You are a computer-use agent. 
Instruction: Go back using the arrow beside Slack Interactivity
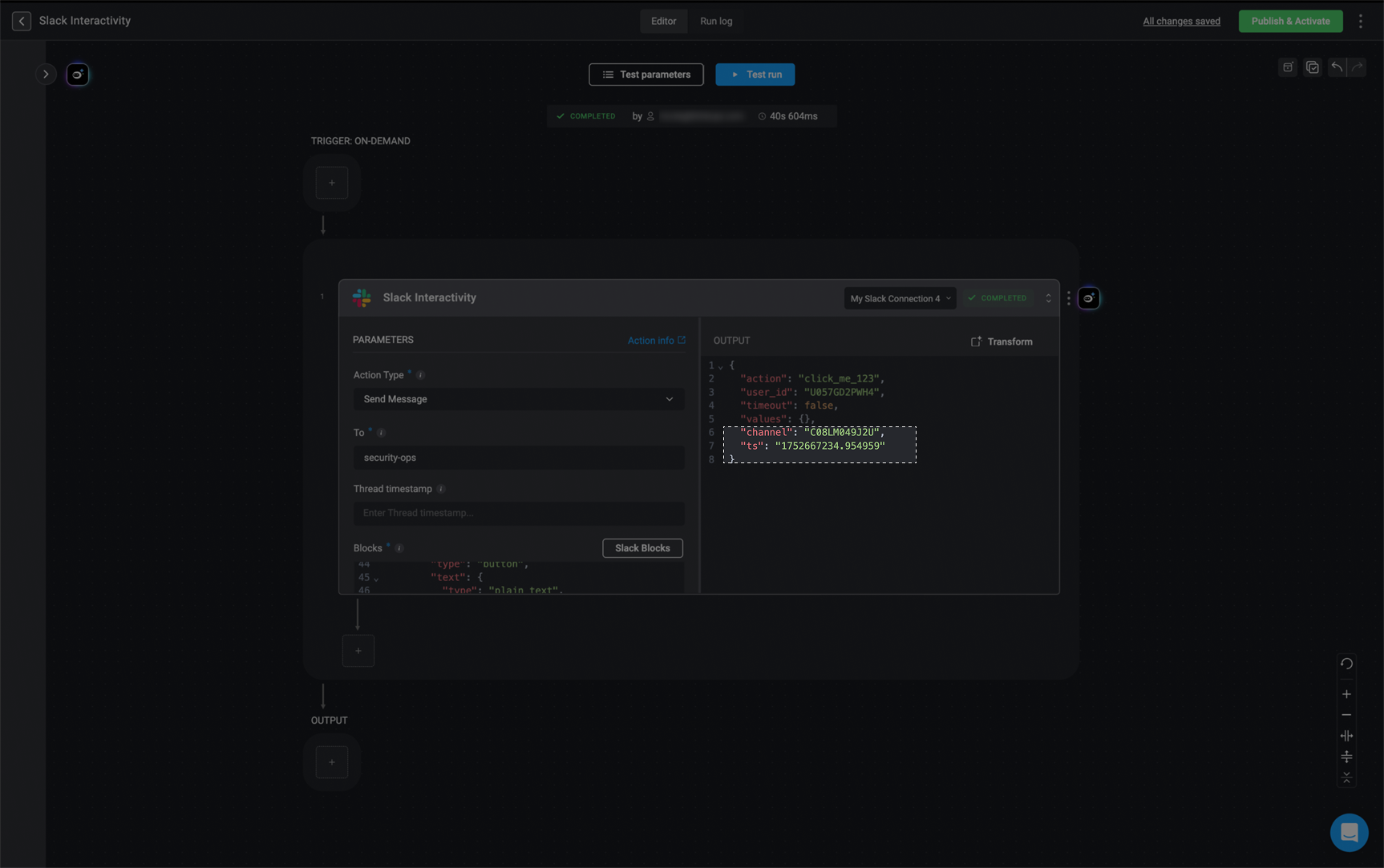point(22,21)
